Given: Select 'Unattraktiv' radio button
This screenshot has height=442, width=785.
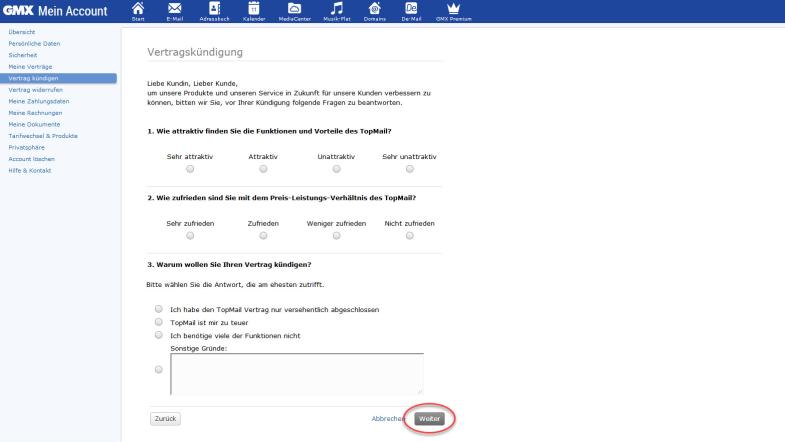Looking at the screenshot, I should (x=336, y=169).
